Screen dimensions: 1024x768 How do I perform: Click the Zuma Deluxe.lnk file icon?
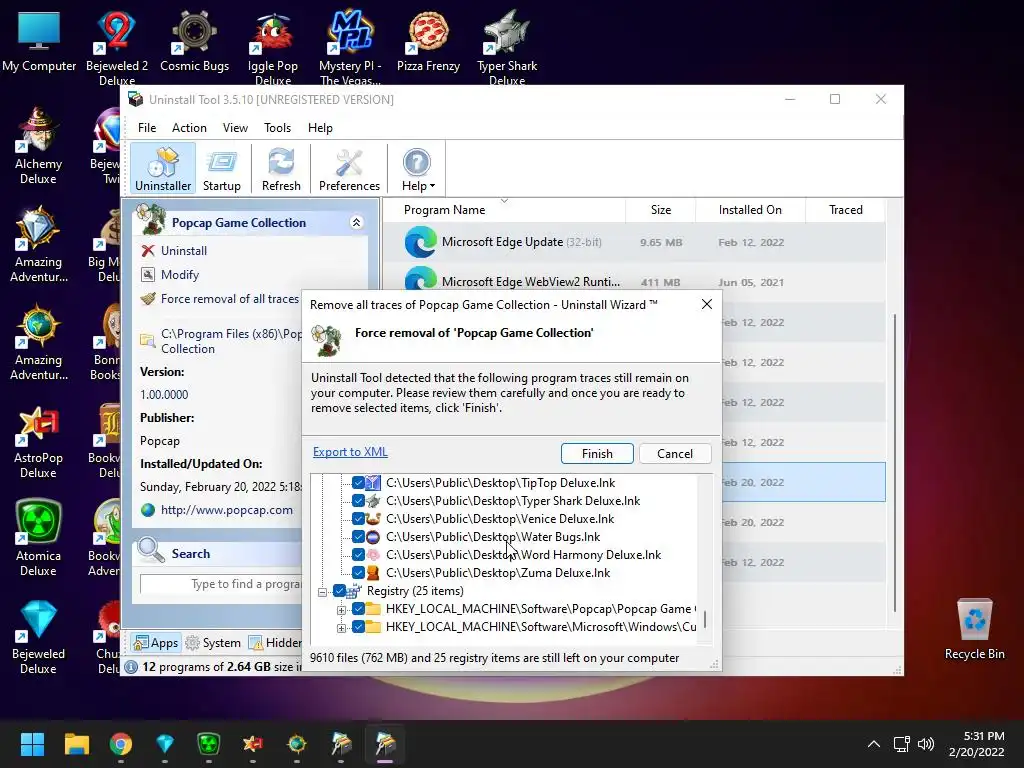click(373, 573)
